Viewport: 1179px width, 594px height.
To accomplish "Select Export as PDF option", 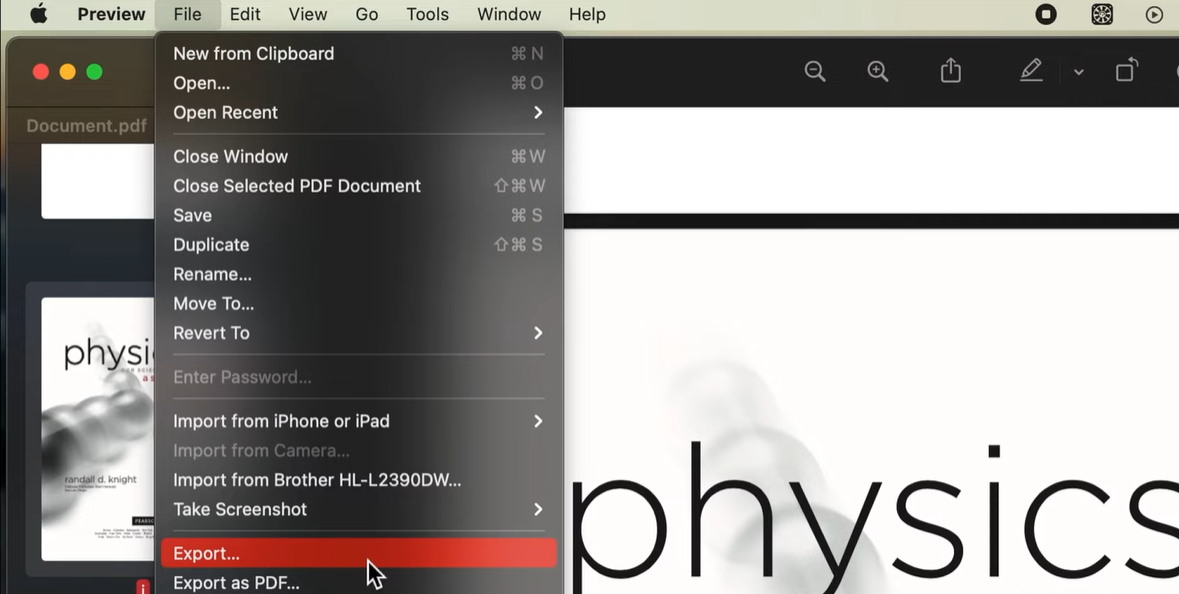I will pyautogui.click(x=237, y=582).
